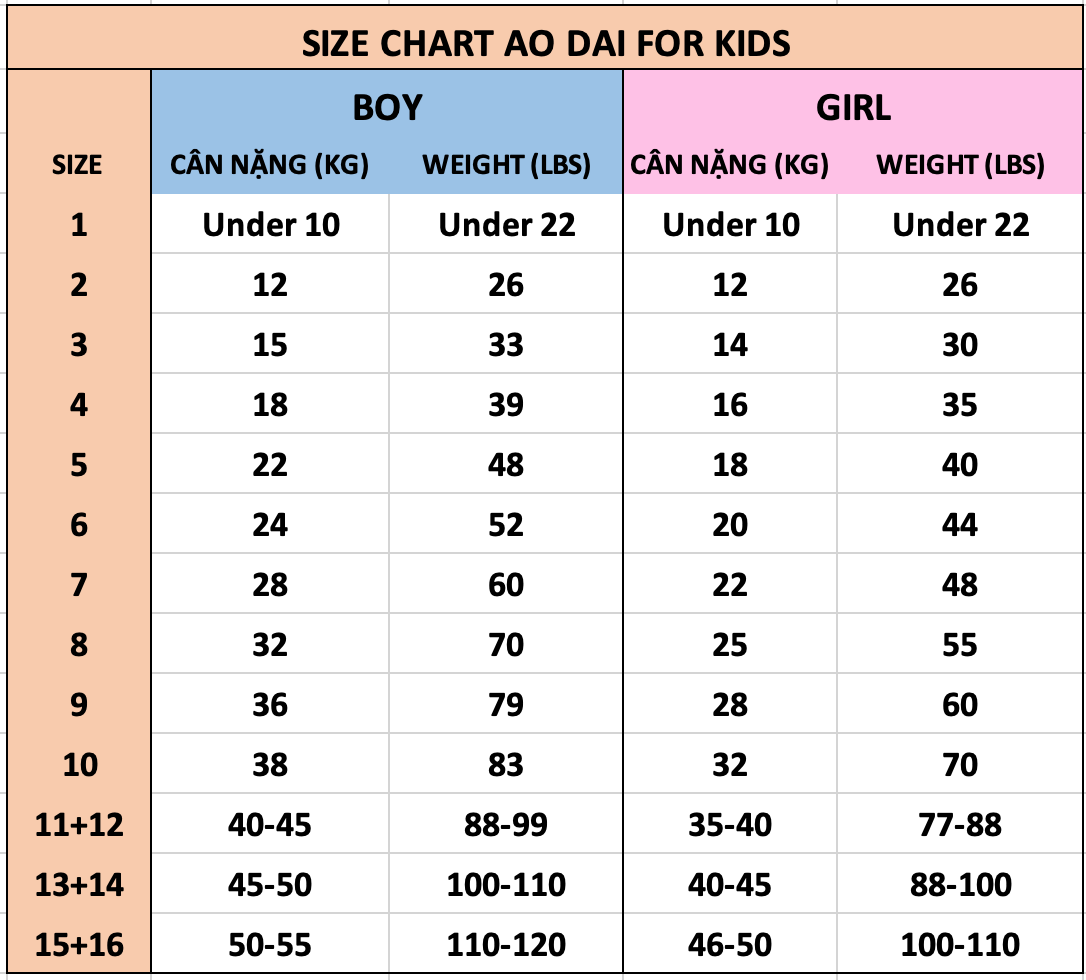This screenshot has height=980, width=1086.
Task: Select the "110-120" weight cell
Action: click(506, 945)
